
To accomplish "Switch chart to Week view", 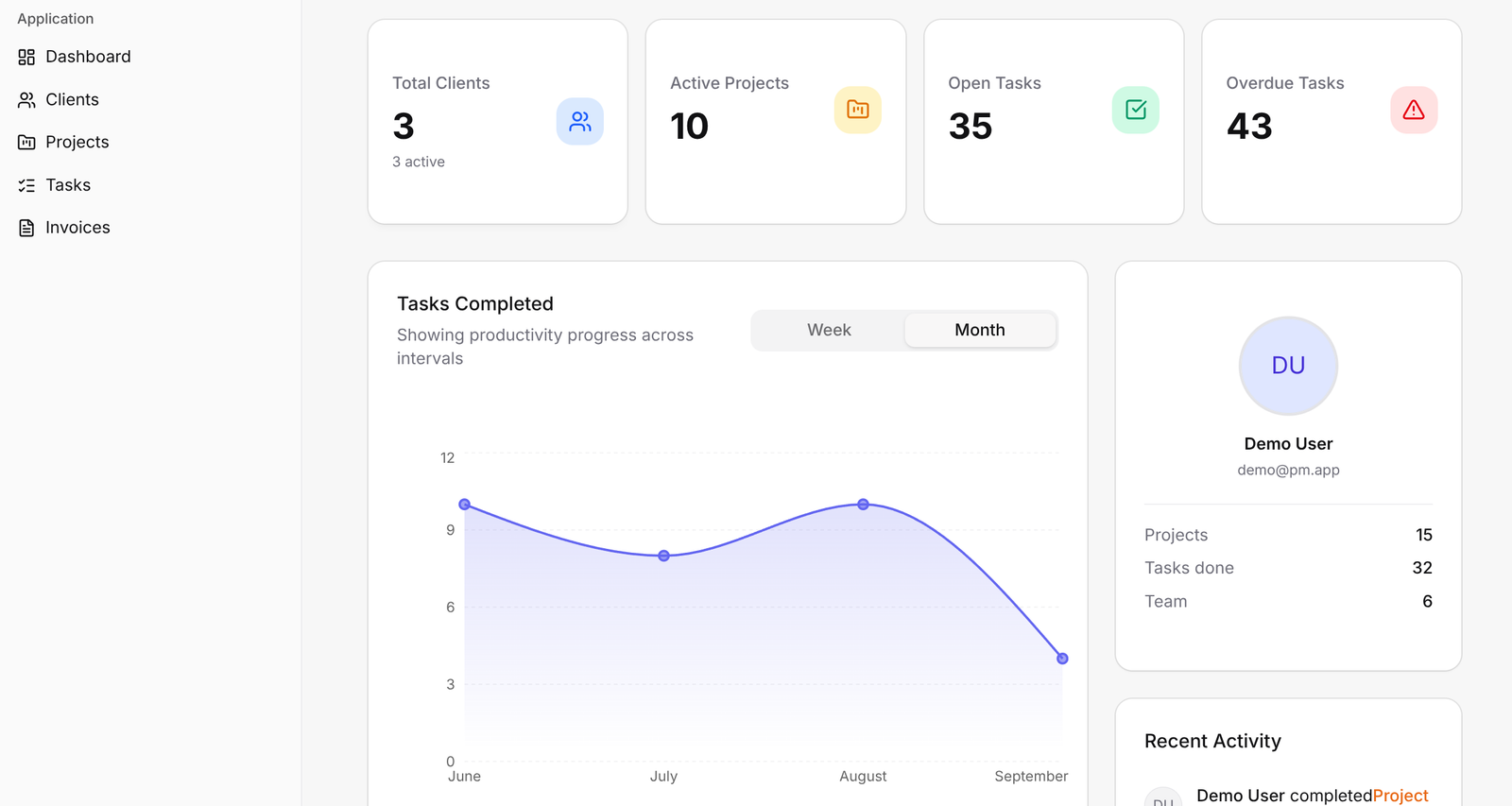I will tap(829, 330).
